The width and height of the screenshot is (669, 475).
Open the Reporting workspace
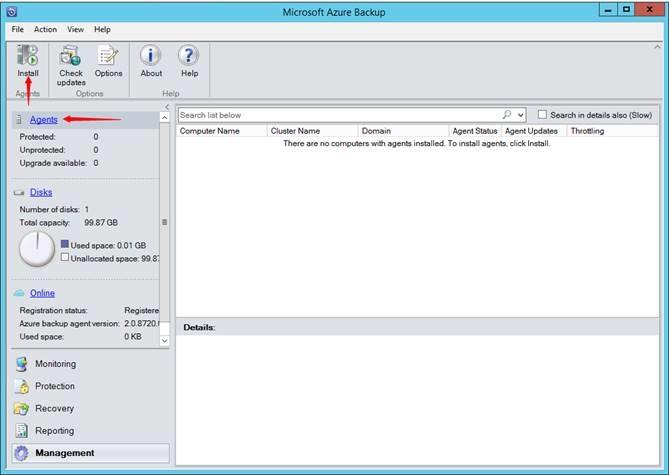coord(54,430)
